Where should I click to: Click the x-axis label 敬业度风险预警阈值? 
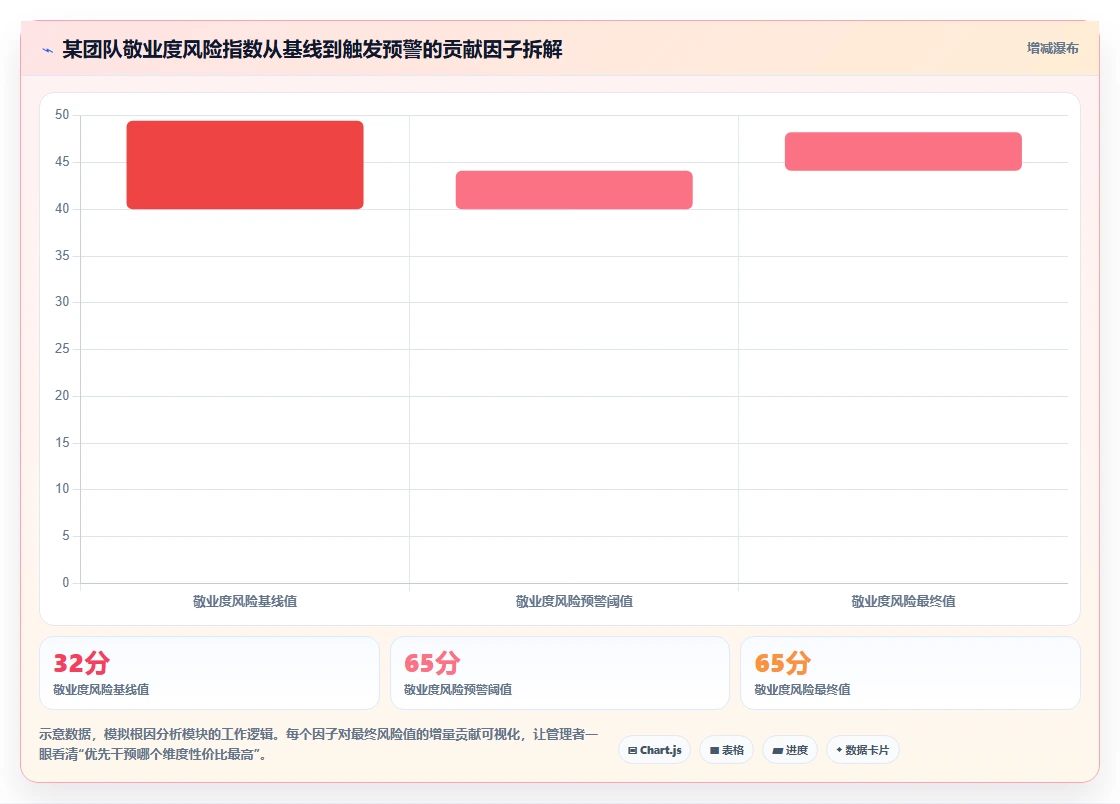click(574, 601)
